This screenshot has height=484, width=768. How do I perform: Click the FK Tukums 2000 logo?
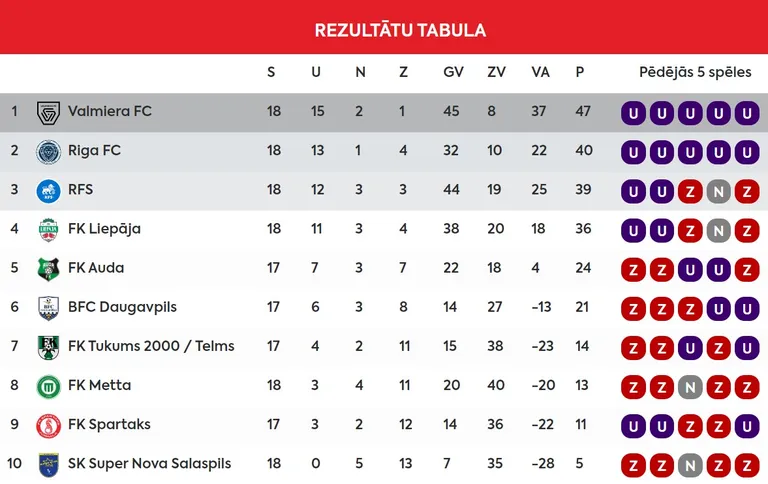click(x=48, y=347)
